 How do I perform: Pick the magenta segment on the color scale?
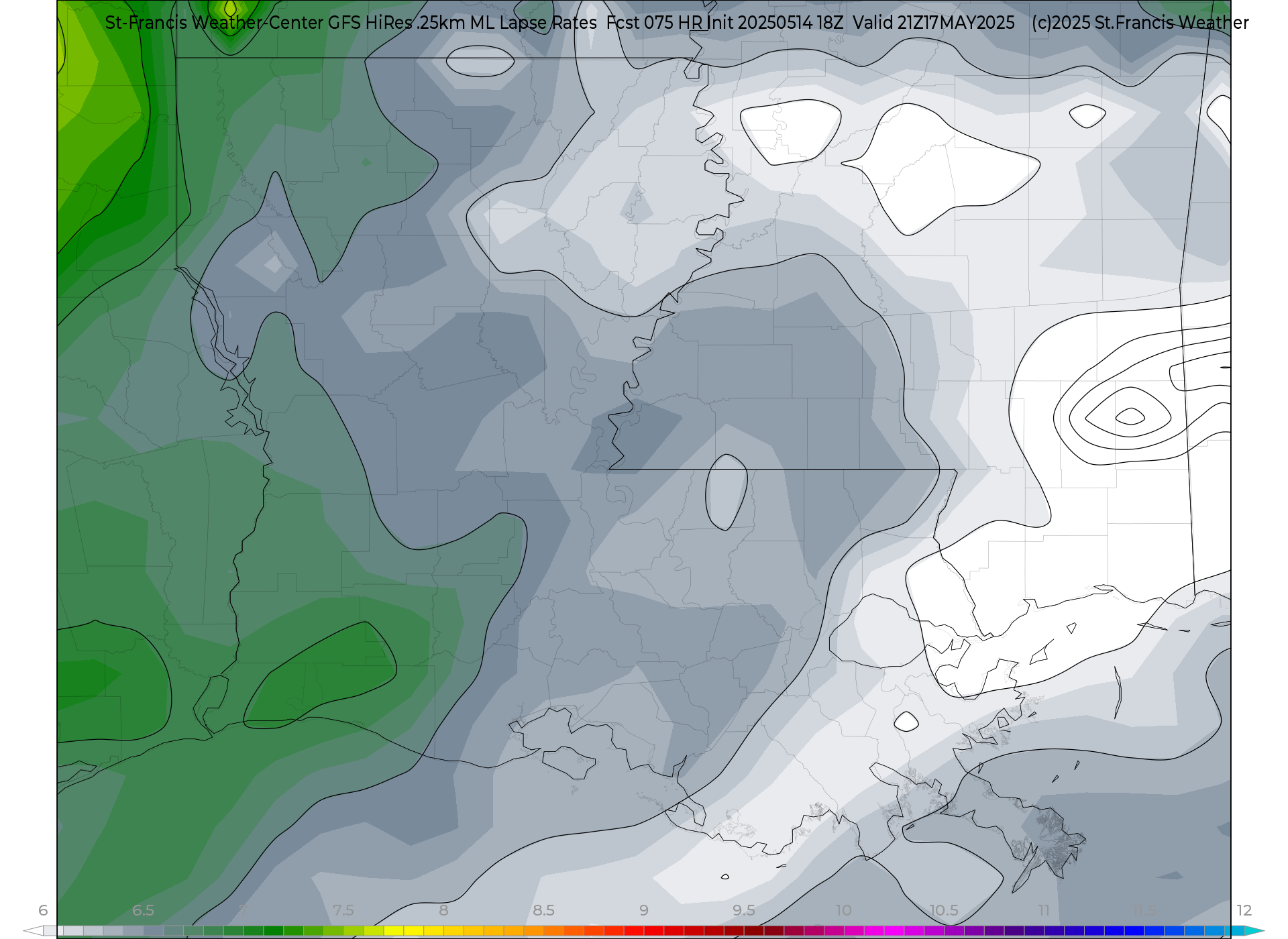pyautogui.click(x=894, y=931)
